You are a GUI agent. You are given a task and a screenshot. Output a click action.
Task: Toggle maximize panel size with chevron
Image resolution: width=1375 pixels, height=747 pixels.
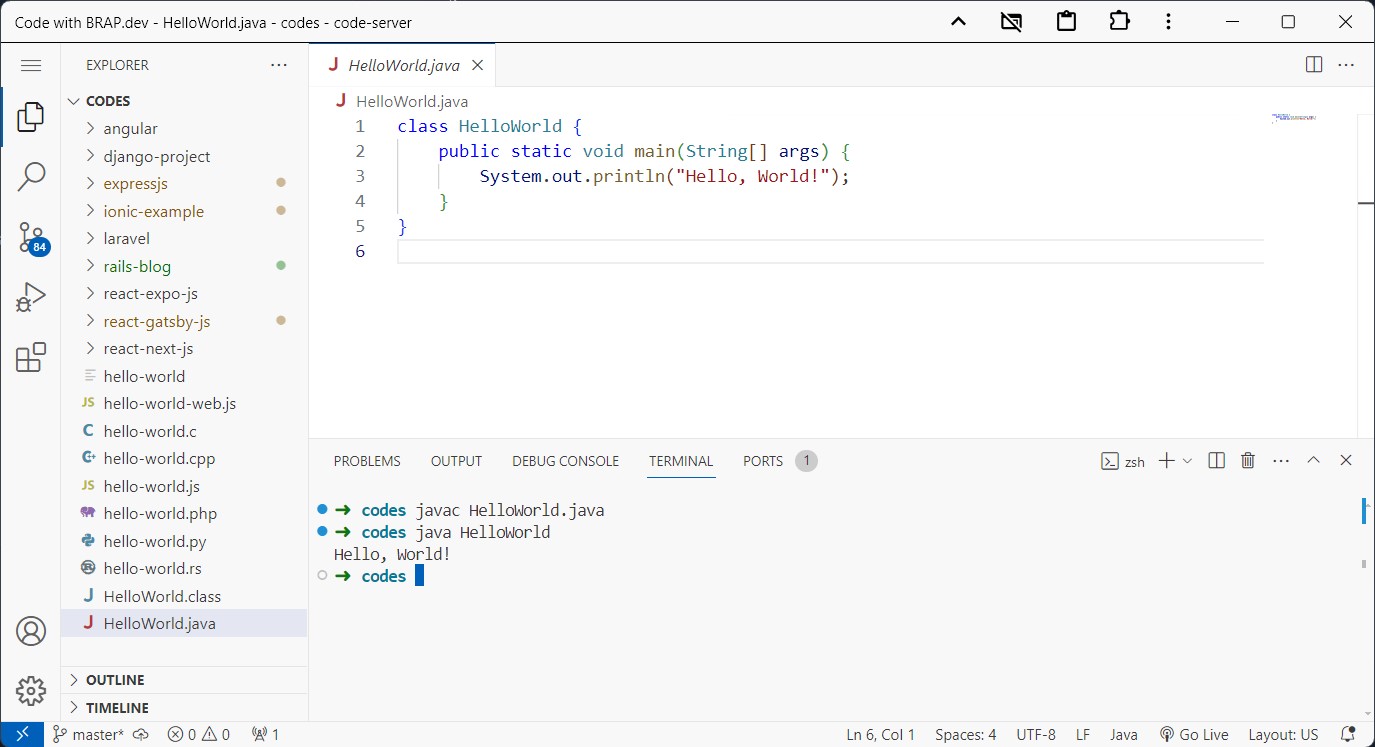pyautogui.click(x=1313, y=460)
